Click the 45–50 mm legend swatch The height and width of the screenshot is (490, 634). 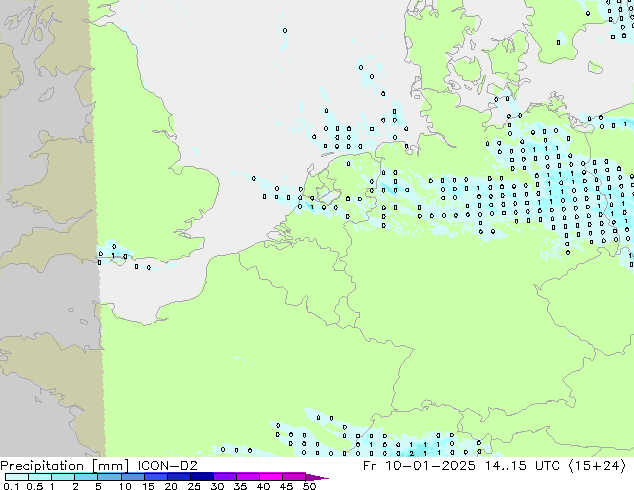[294, 477]
